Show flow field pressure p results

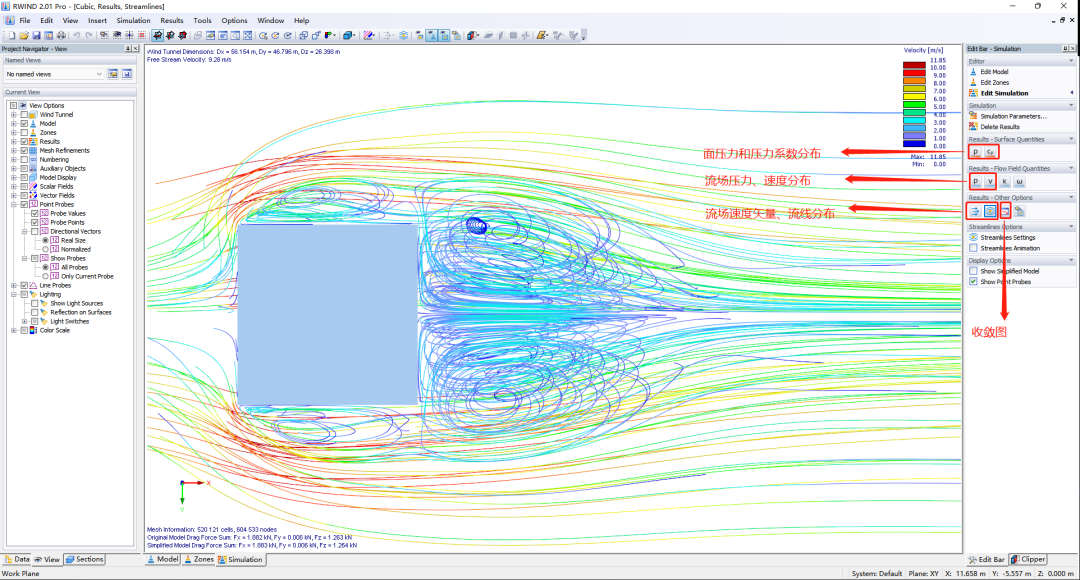[975, 182]
